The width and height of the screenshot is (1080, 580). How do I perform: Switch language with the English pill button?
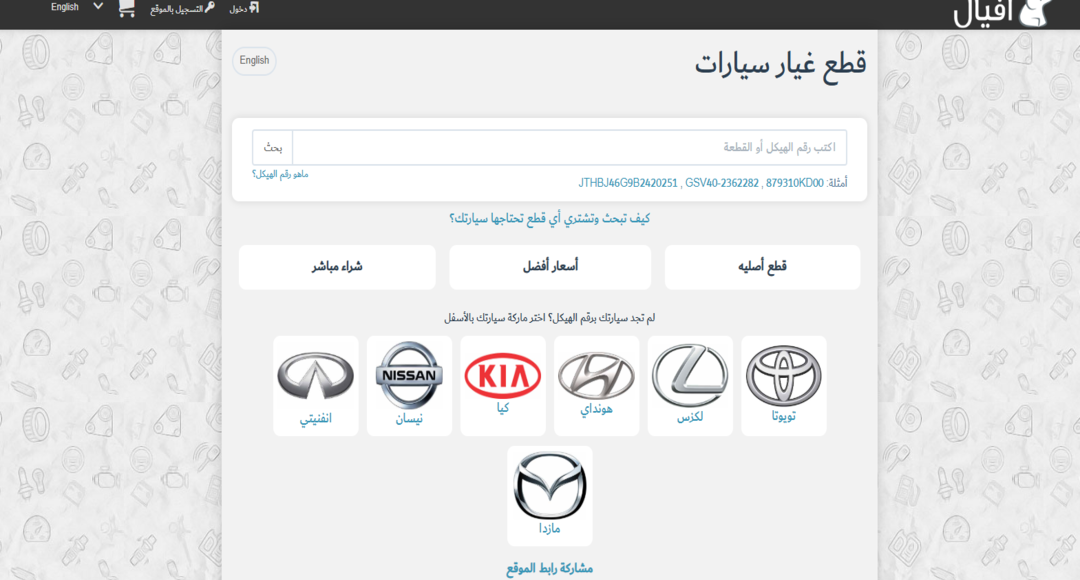(254, 61)
